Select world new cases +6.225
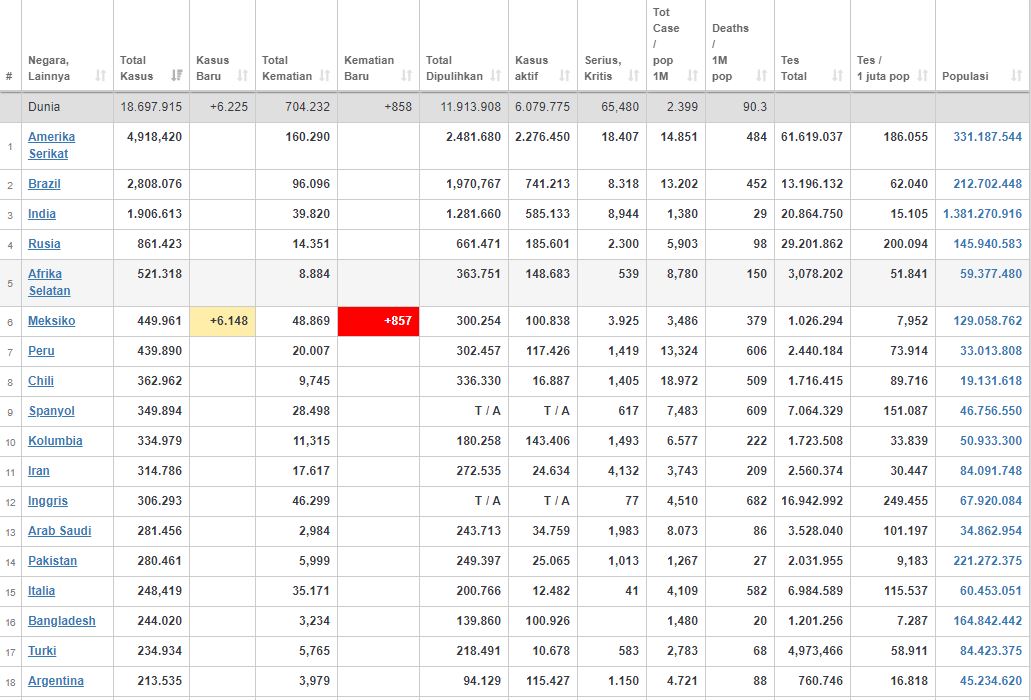The height and width of the screenshot is (700, 1031). [229, 106]
